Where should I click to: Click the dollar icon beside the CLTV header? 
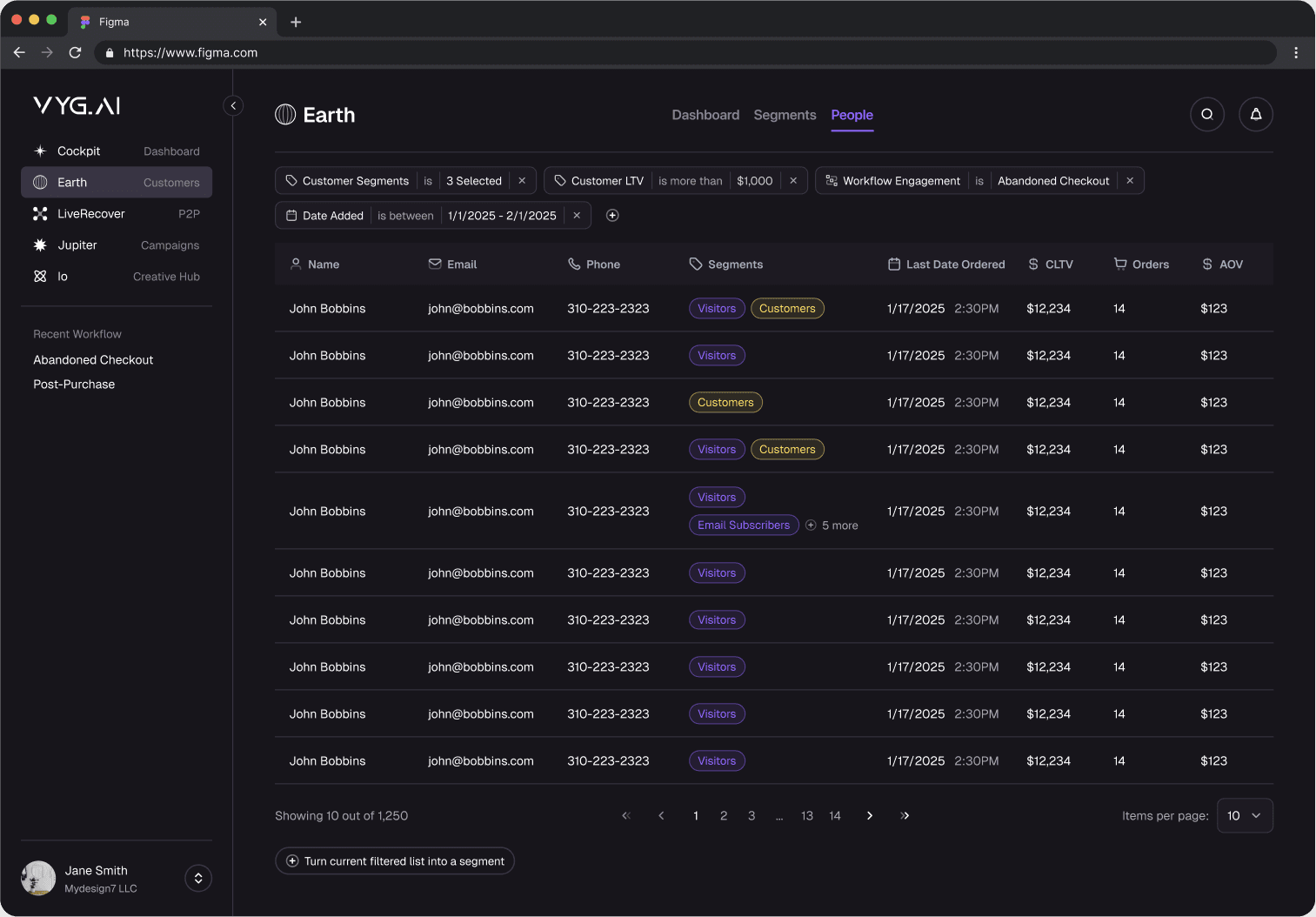click(1032, 264)
